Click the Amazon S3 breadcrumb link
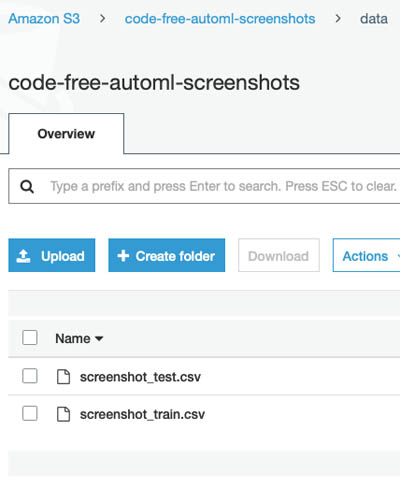This screenshot has height=488, width=400. (44, 19)
